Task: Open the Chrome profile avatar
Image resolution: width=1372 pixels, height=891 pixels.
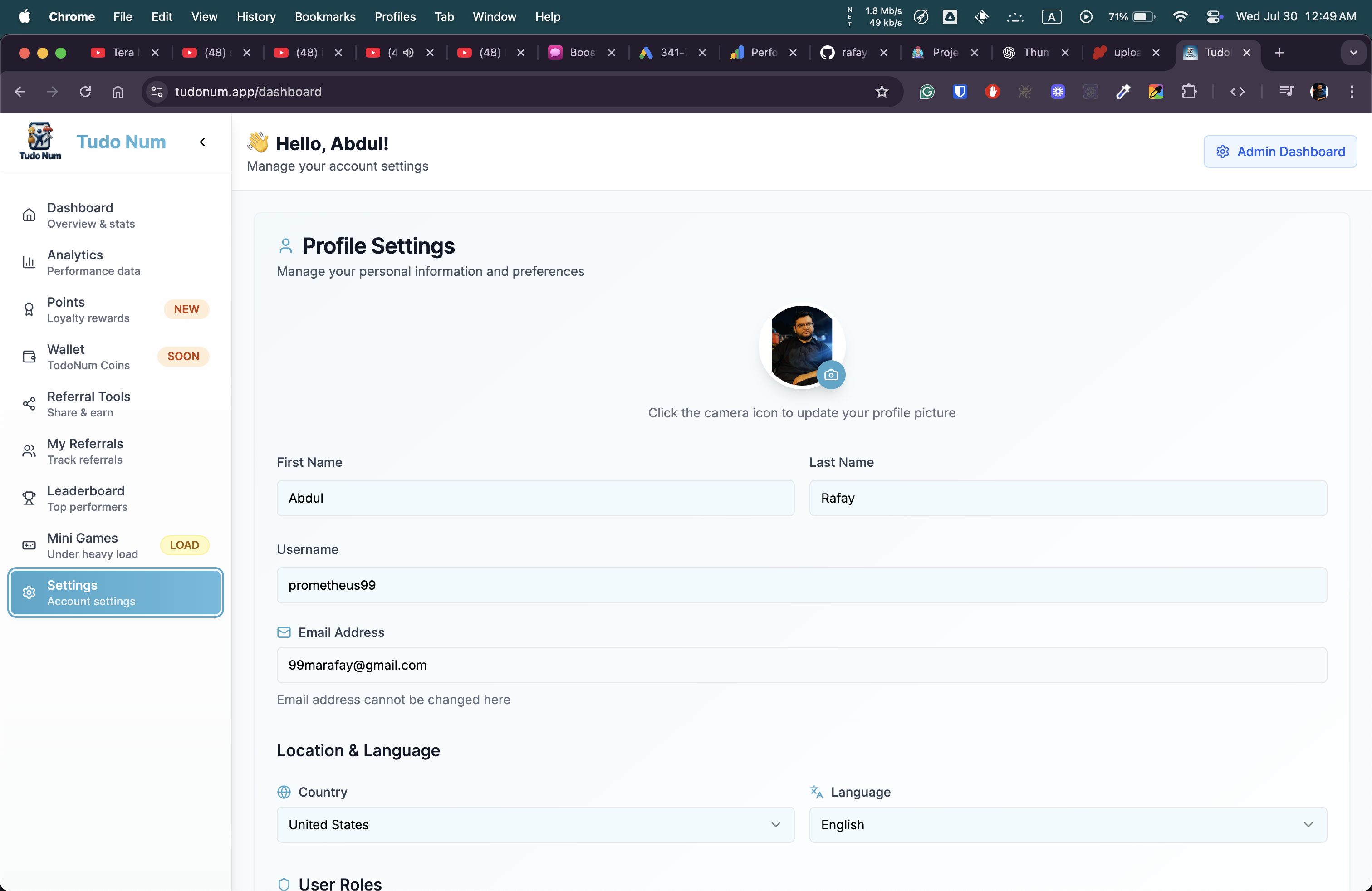Action: pos(1319,92)
